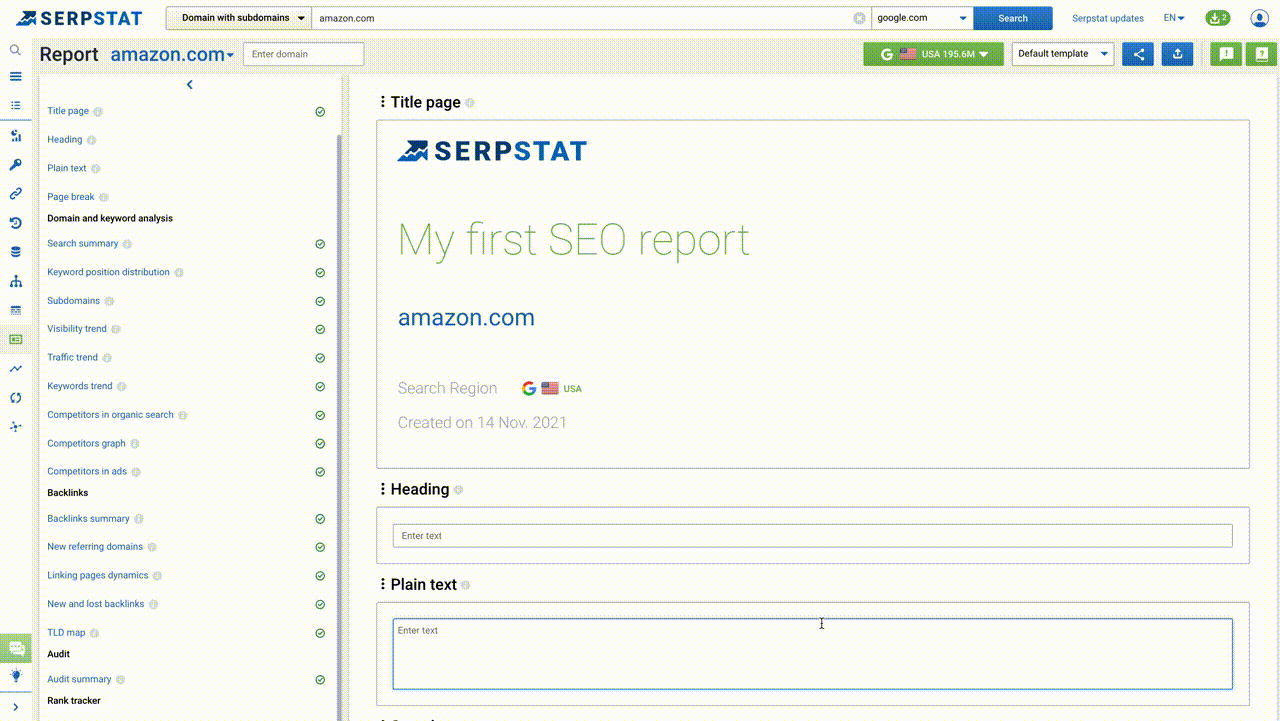
Task: Click the share report icon button
Action: (x=1138, y=54)
